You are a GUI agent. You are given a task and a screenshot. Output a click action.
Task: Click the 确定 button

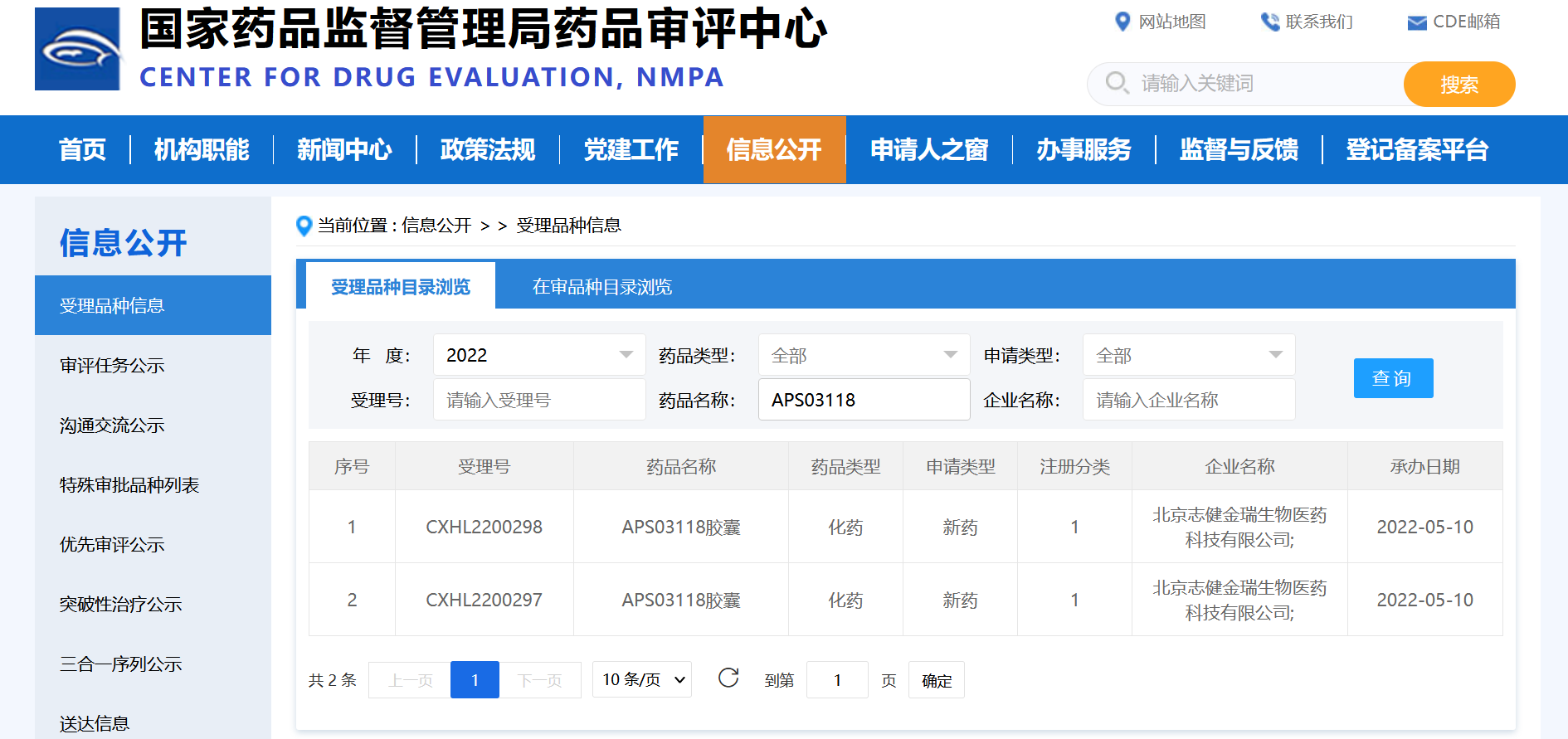[x=937, y=679]
